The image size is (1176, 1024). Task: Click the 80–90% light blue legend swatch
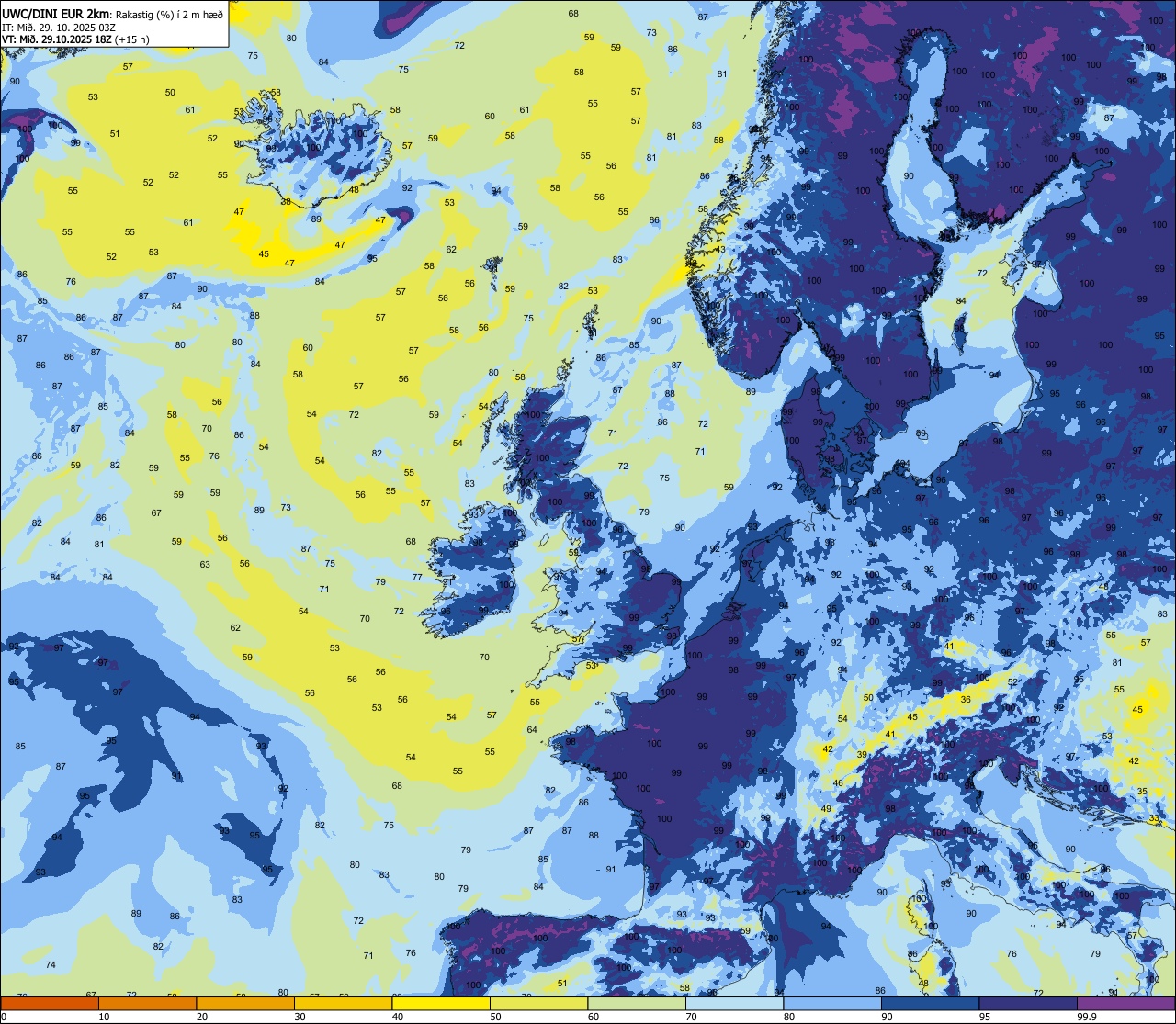[x=832, y=1003]
